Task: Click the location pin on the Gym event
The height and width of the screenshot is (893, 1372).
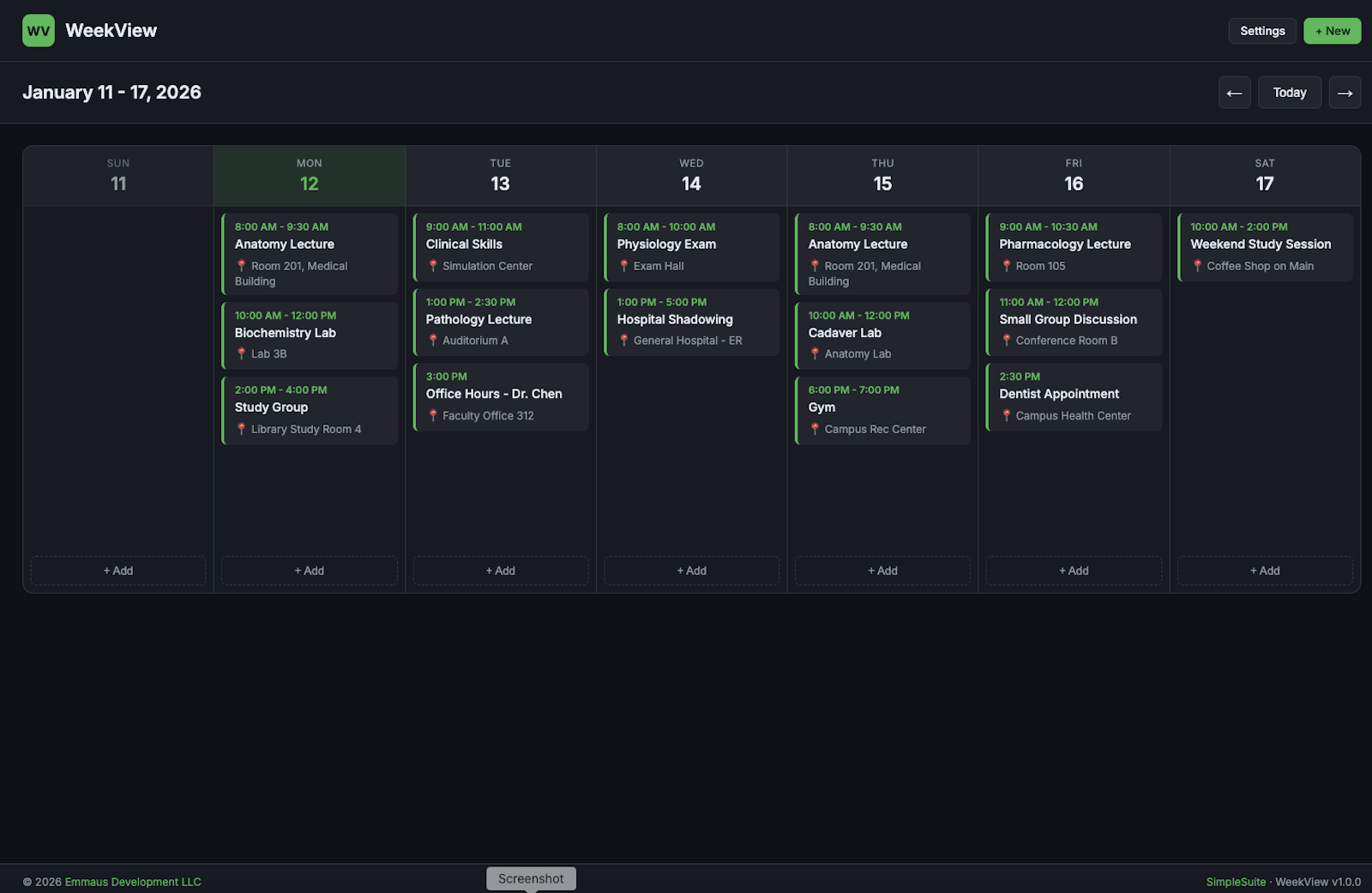Action: tap(814, 429)
